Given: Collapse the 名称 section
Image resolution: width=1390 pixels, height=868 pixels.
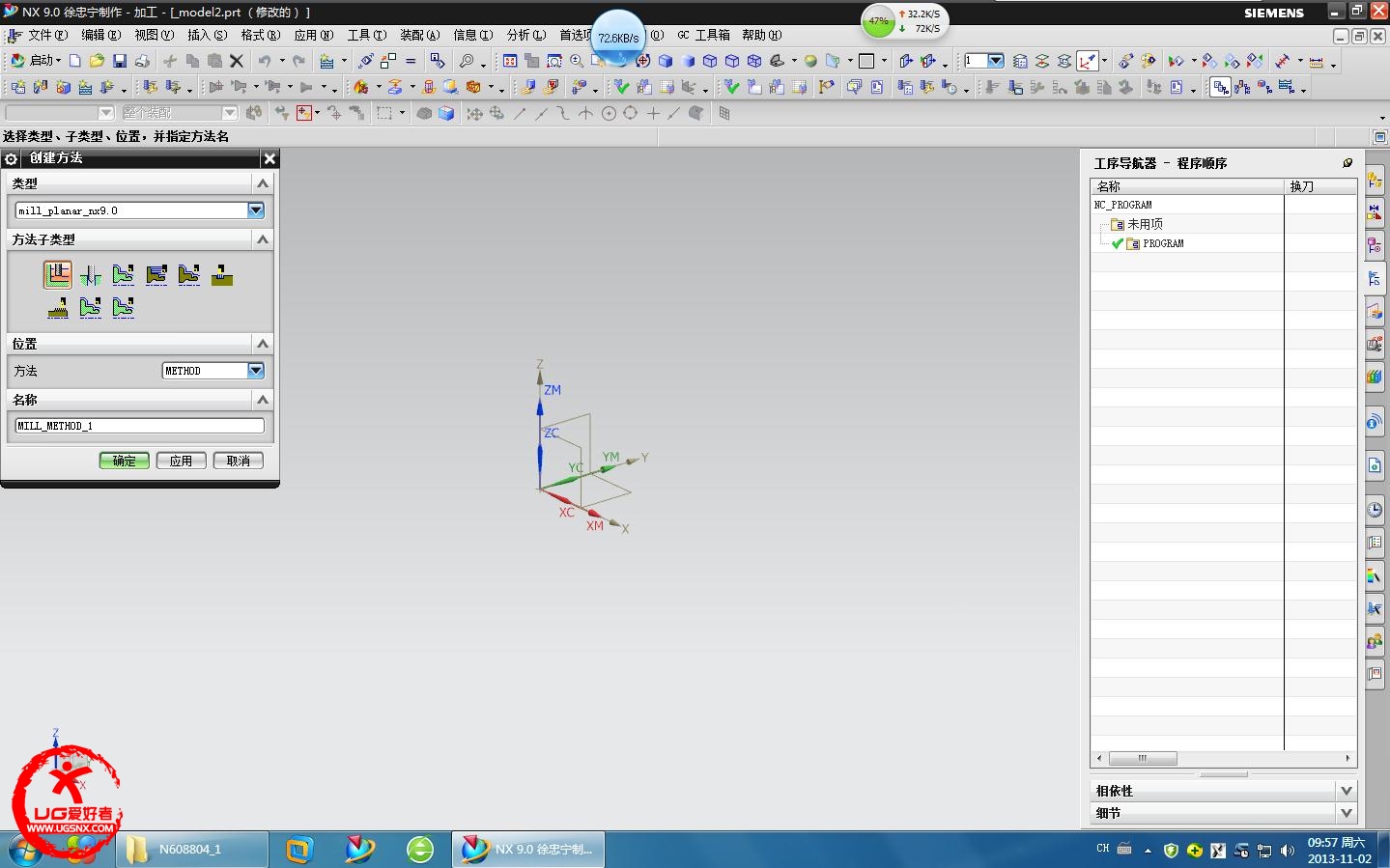Looking at the screenshot, I should pos(262,399).
